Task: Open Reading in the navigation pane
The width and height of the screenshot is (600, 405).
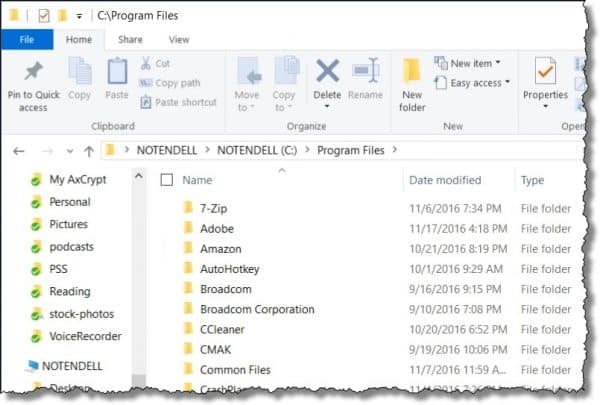Action: [x=70, y=292]
